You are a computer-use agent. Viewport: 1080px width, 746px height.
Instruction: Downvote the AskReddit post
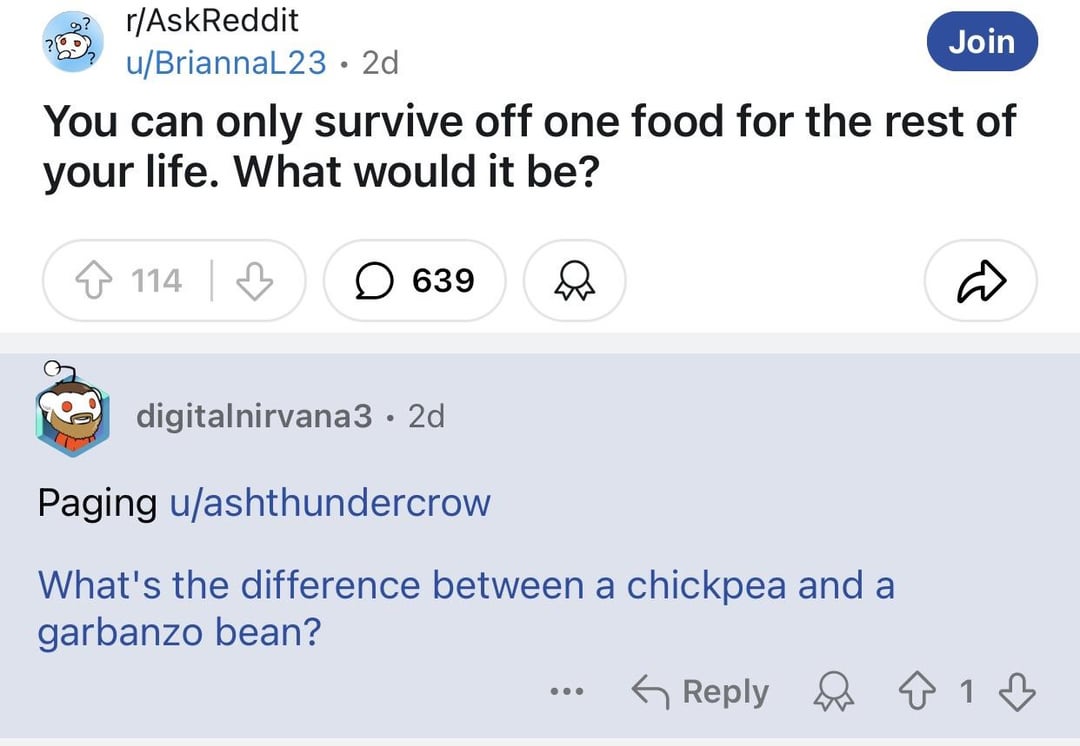(255, 281)
